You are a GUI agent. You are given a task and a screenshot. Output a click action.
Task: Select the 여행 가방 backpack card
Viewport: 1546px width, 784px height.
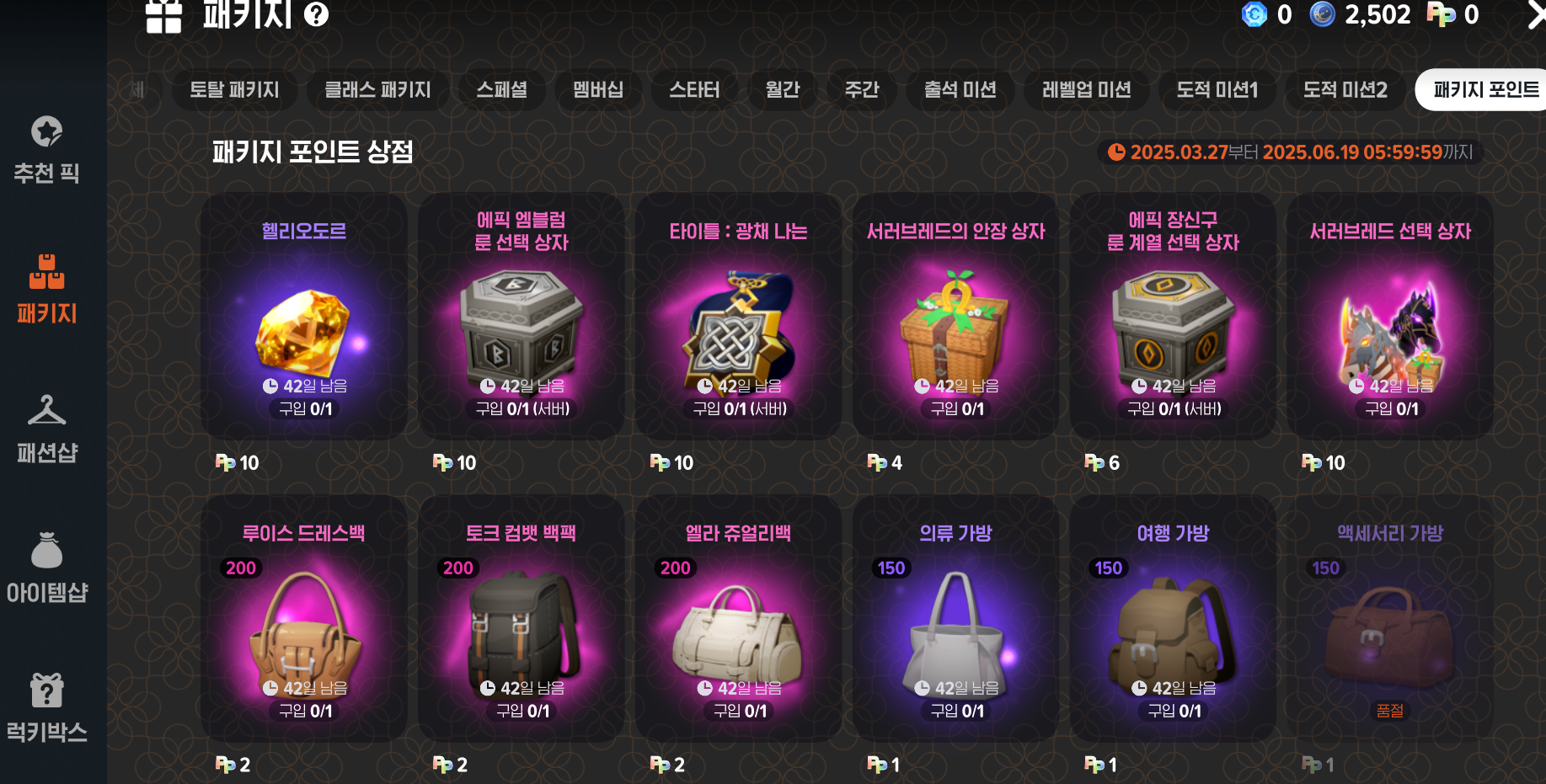click(1173, 619)
